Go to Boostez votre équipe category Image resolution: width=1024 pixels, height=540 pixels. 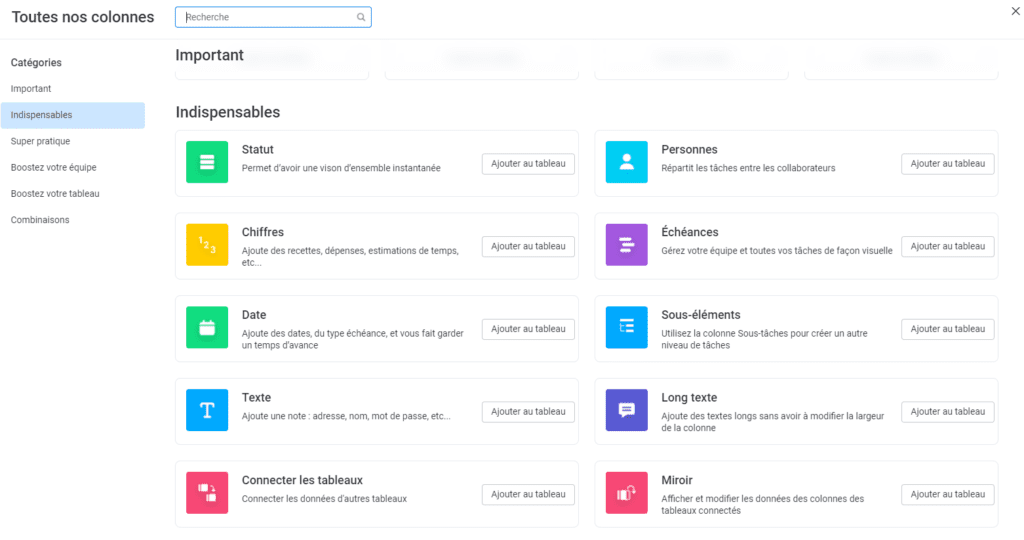53,167
